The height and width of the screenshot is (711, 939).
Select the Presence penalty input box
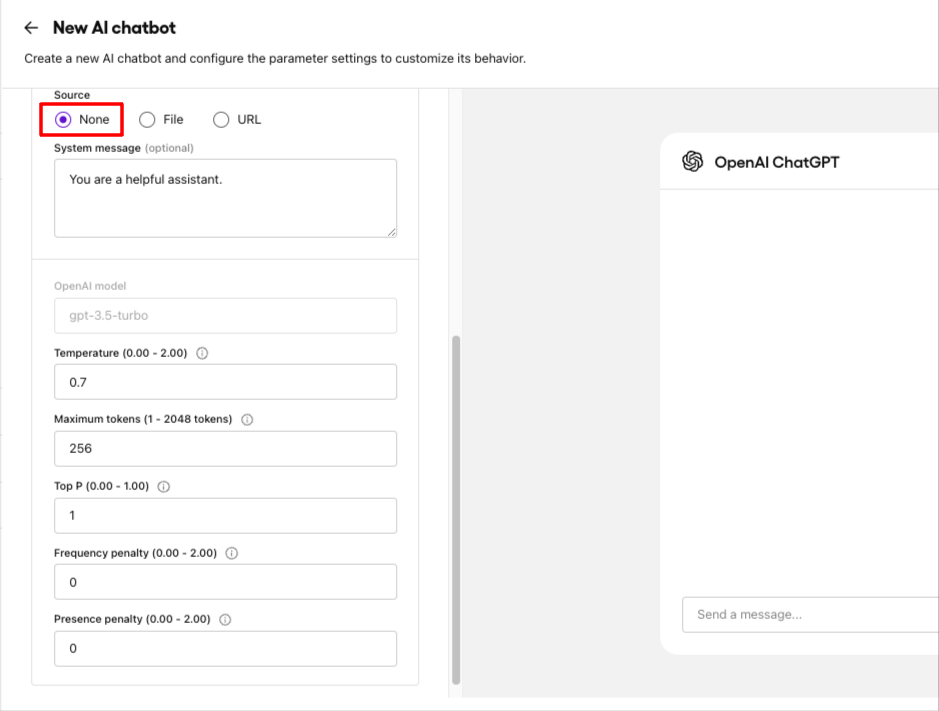click(224, 648)
